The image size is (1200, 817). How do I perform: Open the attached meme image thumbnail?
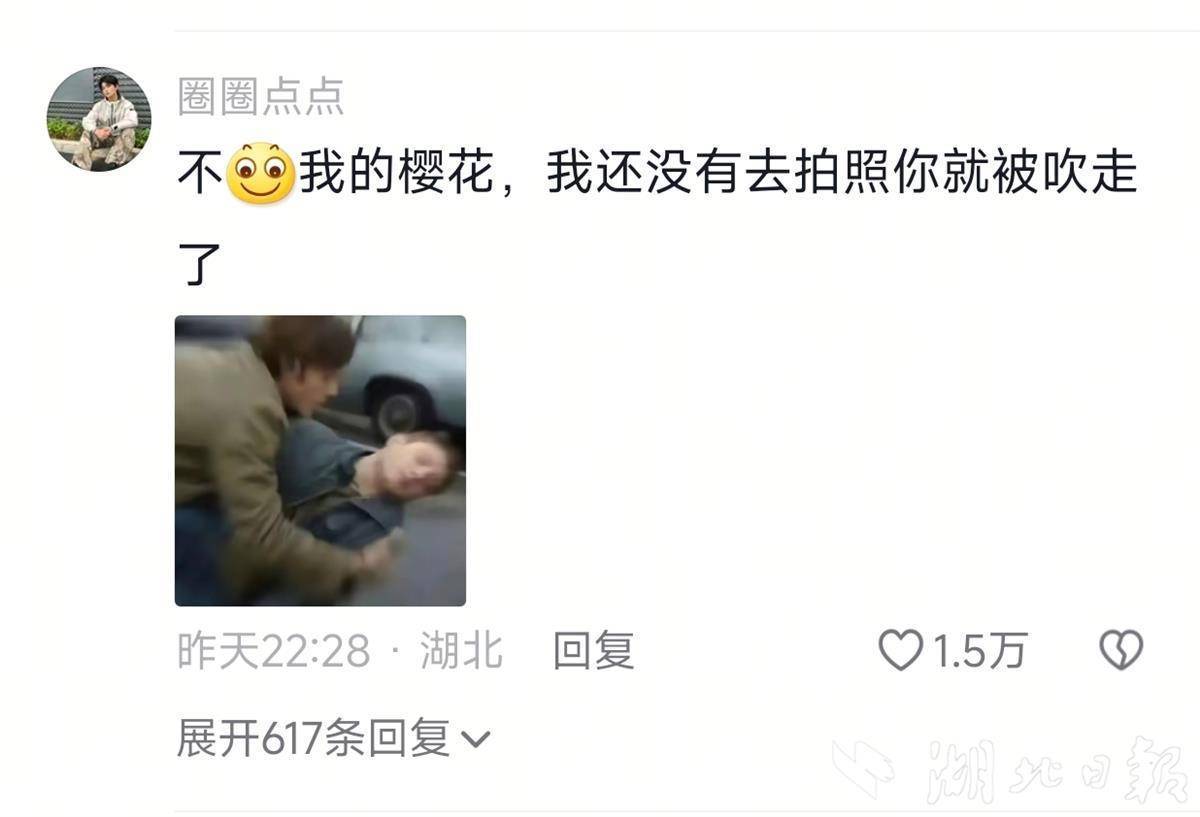coord(320,461)
